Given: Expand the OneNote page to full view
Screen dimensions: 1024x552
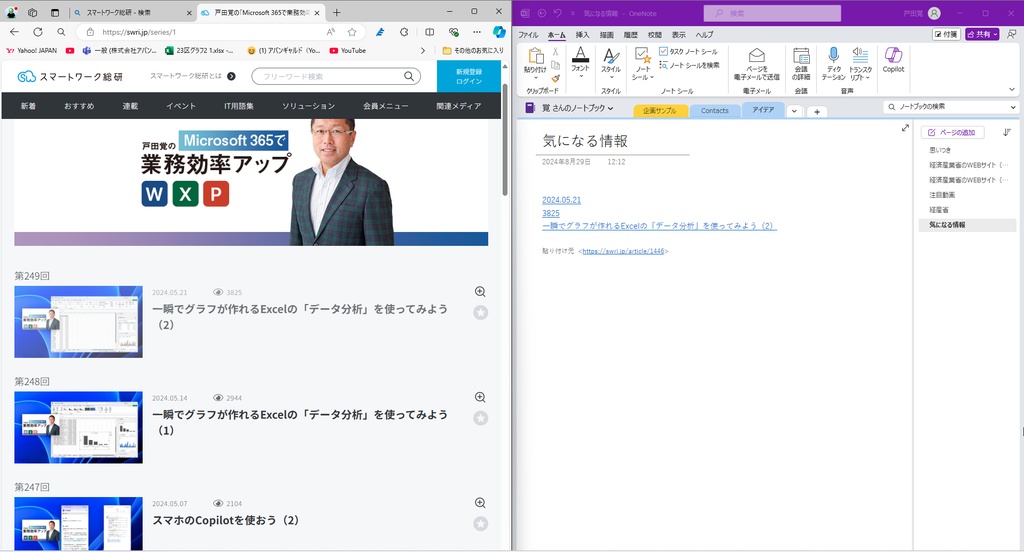Looking at the screenshot, I should [x=905, y=128].
